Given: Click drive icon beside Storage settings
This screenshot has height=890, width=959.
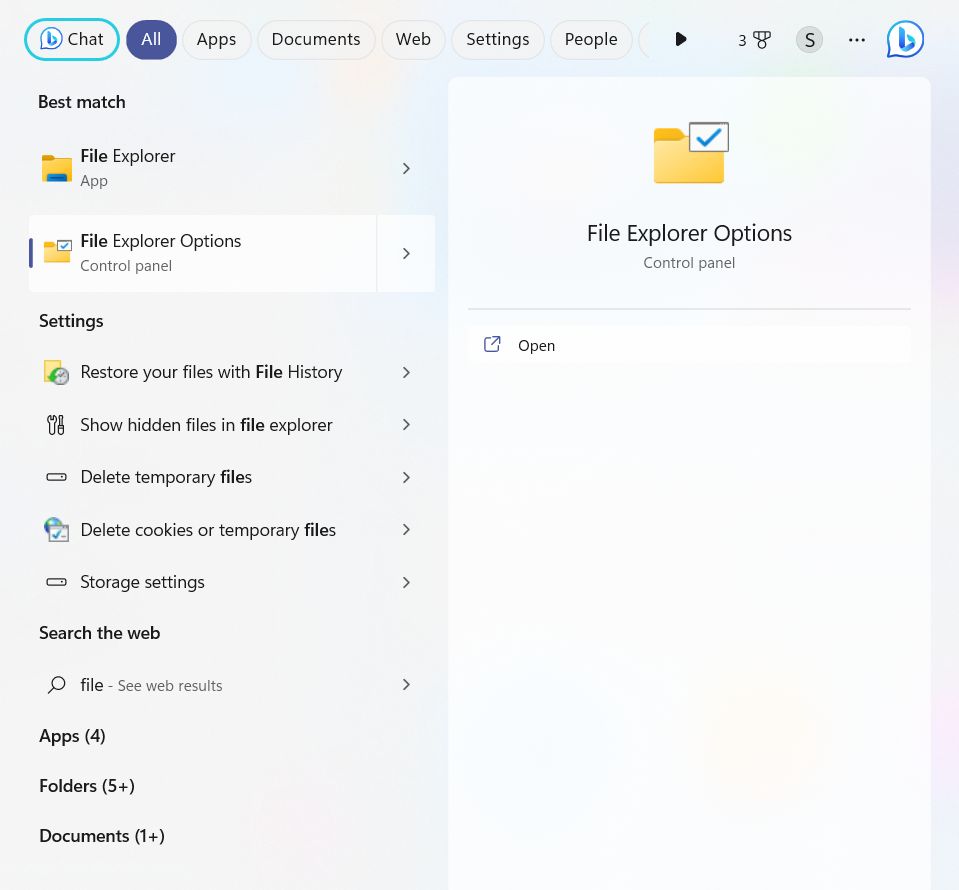Looking at the screenshot, I should tap(56, 582).
